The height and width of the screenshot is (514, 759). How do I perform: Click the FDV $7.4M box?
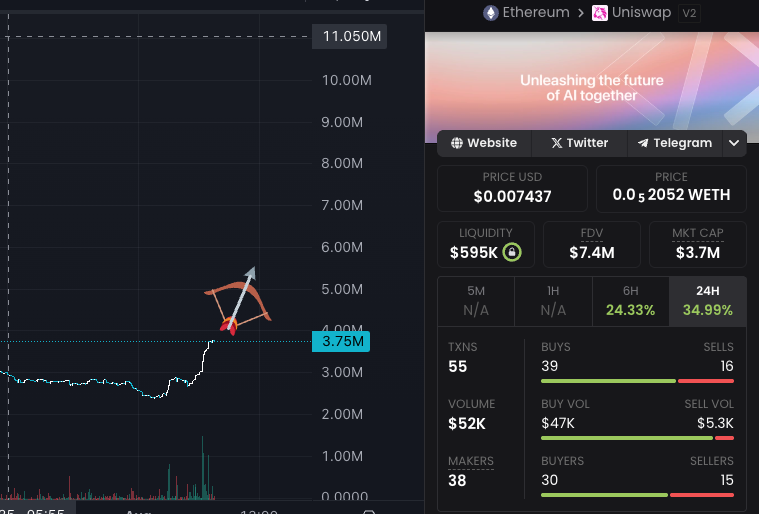click(592, 244)
